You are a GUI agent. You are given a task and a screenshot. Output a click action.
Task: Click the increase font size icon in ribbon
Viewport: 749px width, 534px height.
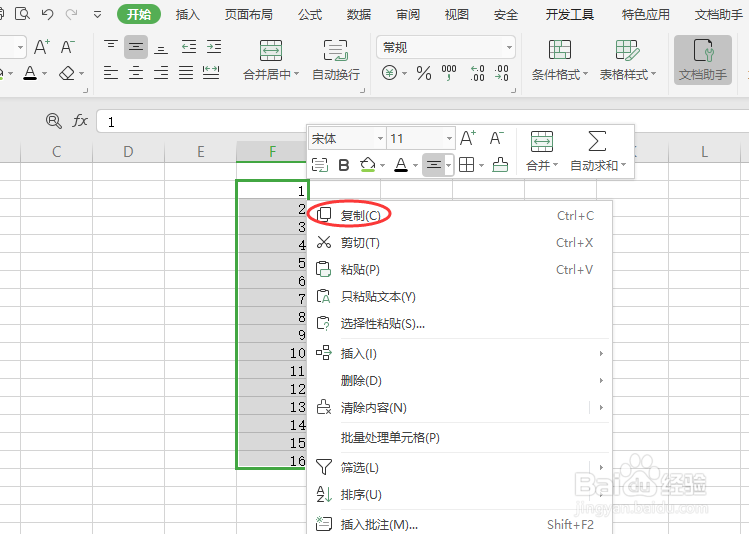click(x=42, y=47)
